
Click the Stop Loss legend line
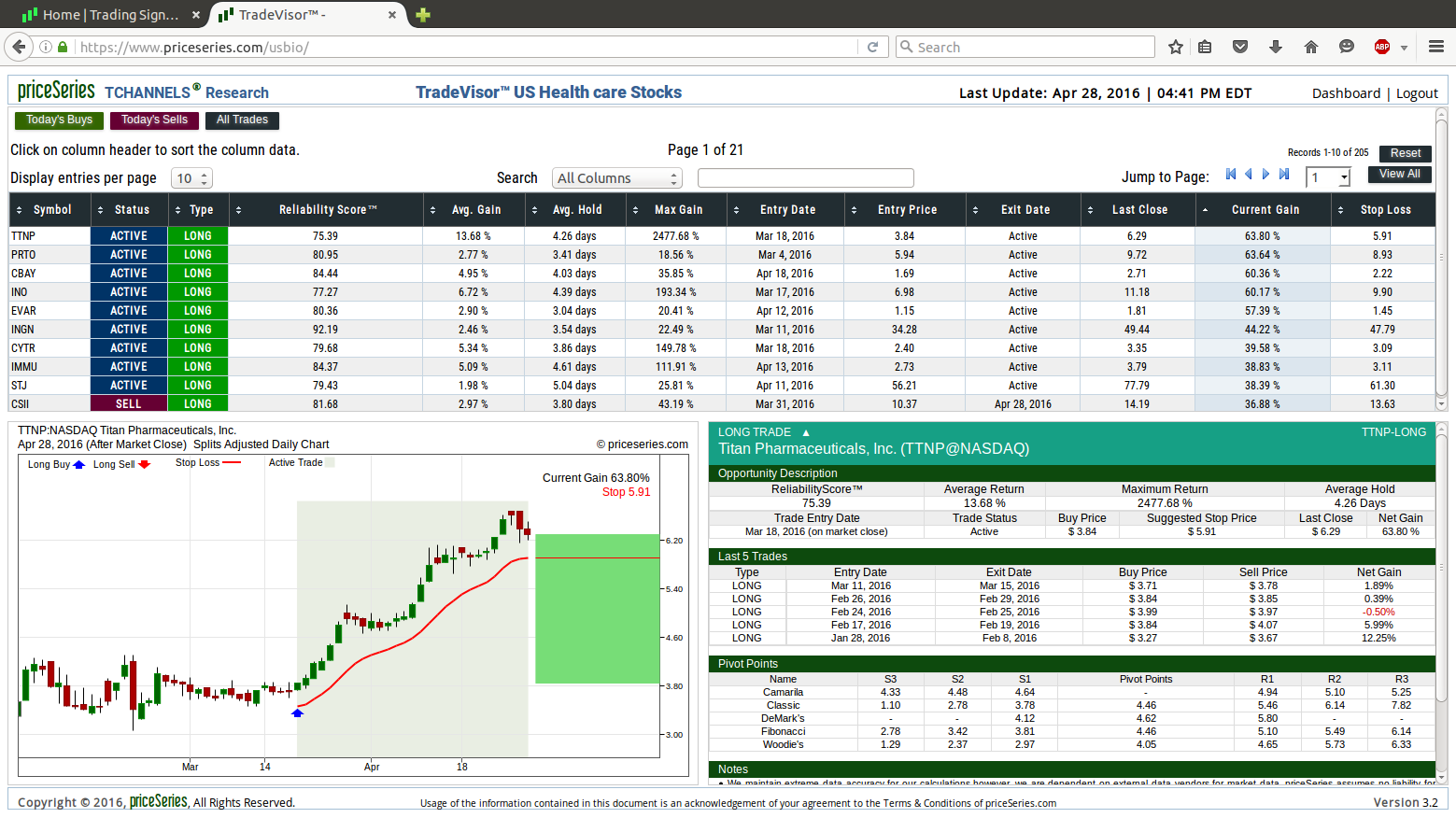click(x=232, y=462)
